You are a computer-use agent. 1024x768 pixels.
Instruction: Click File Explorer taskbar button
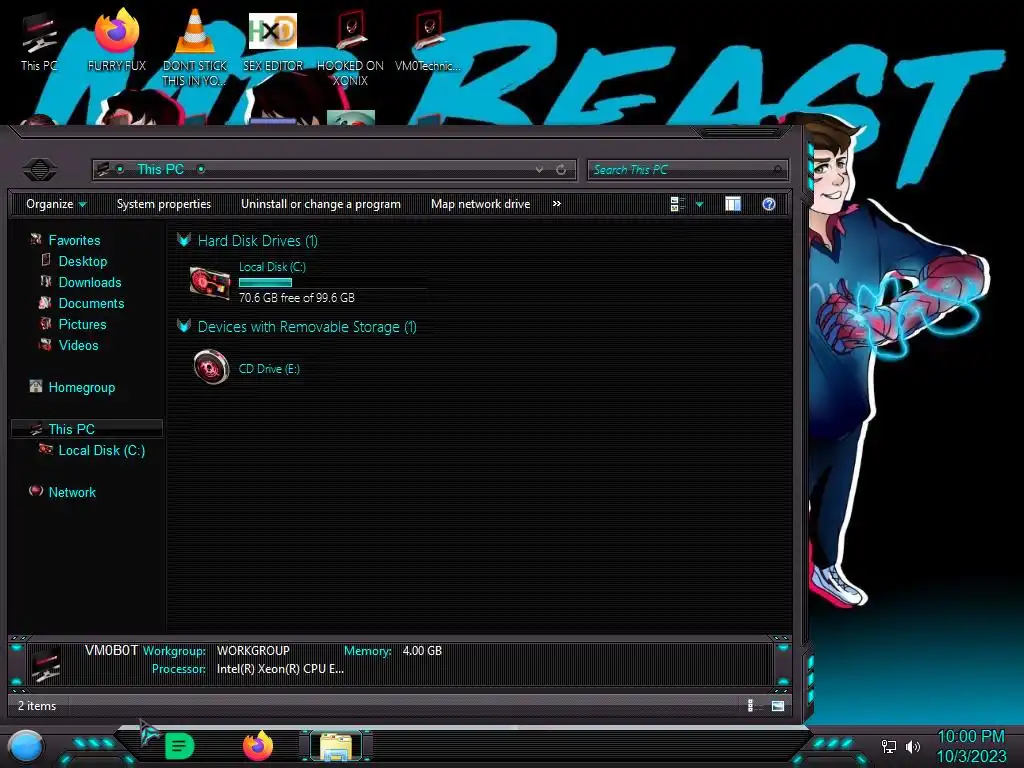click(336, 746)
